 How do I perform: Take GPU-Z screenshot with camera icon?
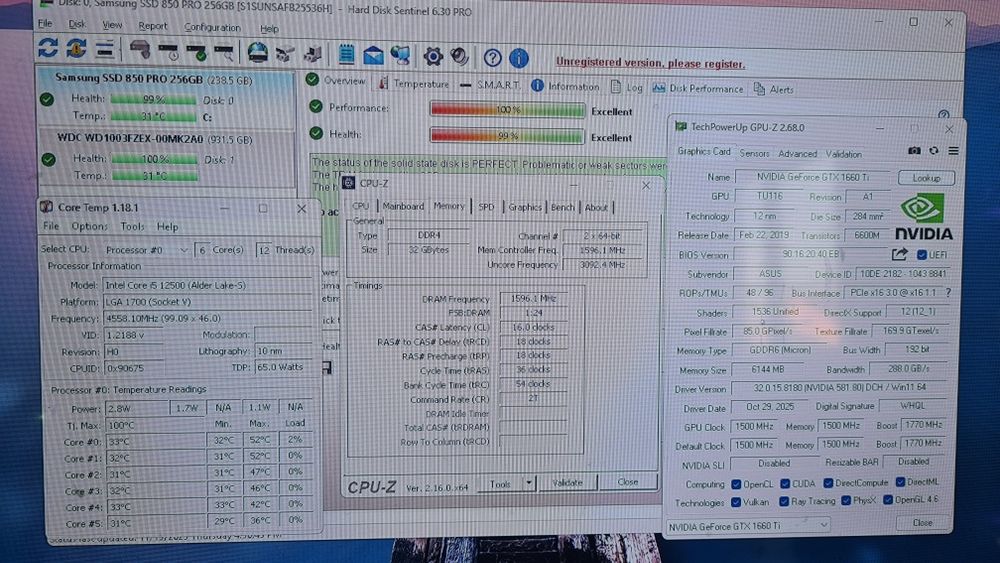coord(914,150)
